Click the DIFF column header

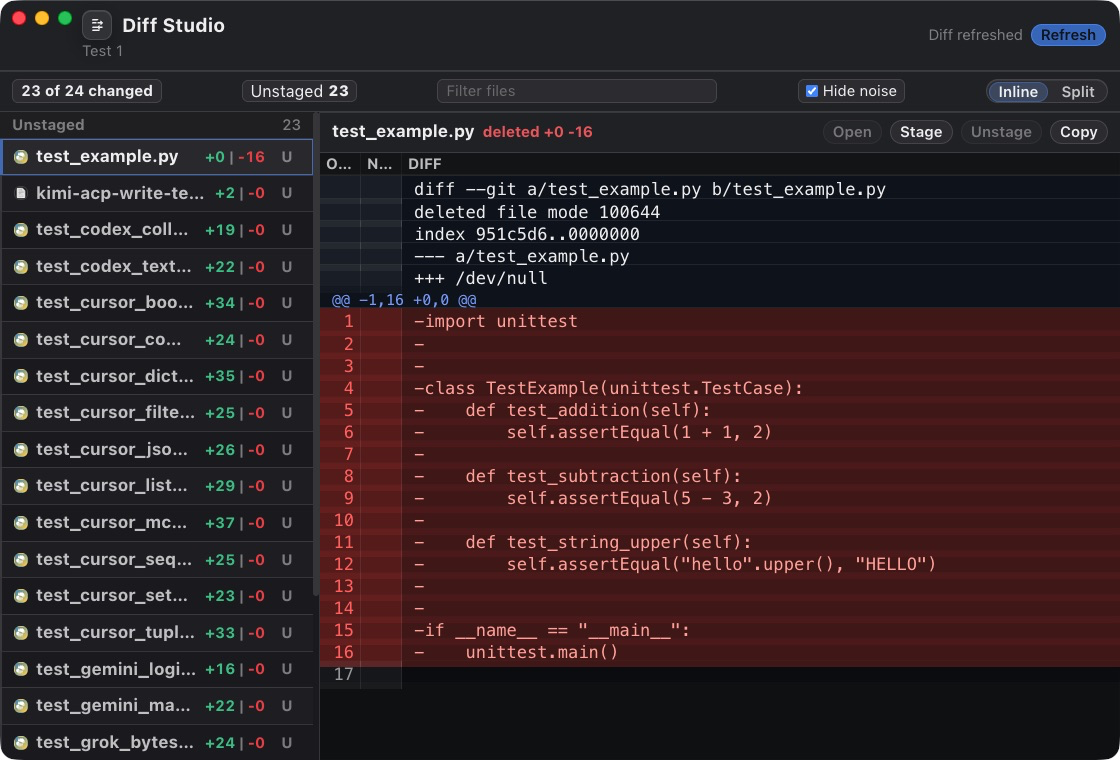(424, 164)
